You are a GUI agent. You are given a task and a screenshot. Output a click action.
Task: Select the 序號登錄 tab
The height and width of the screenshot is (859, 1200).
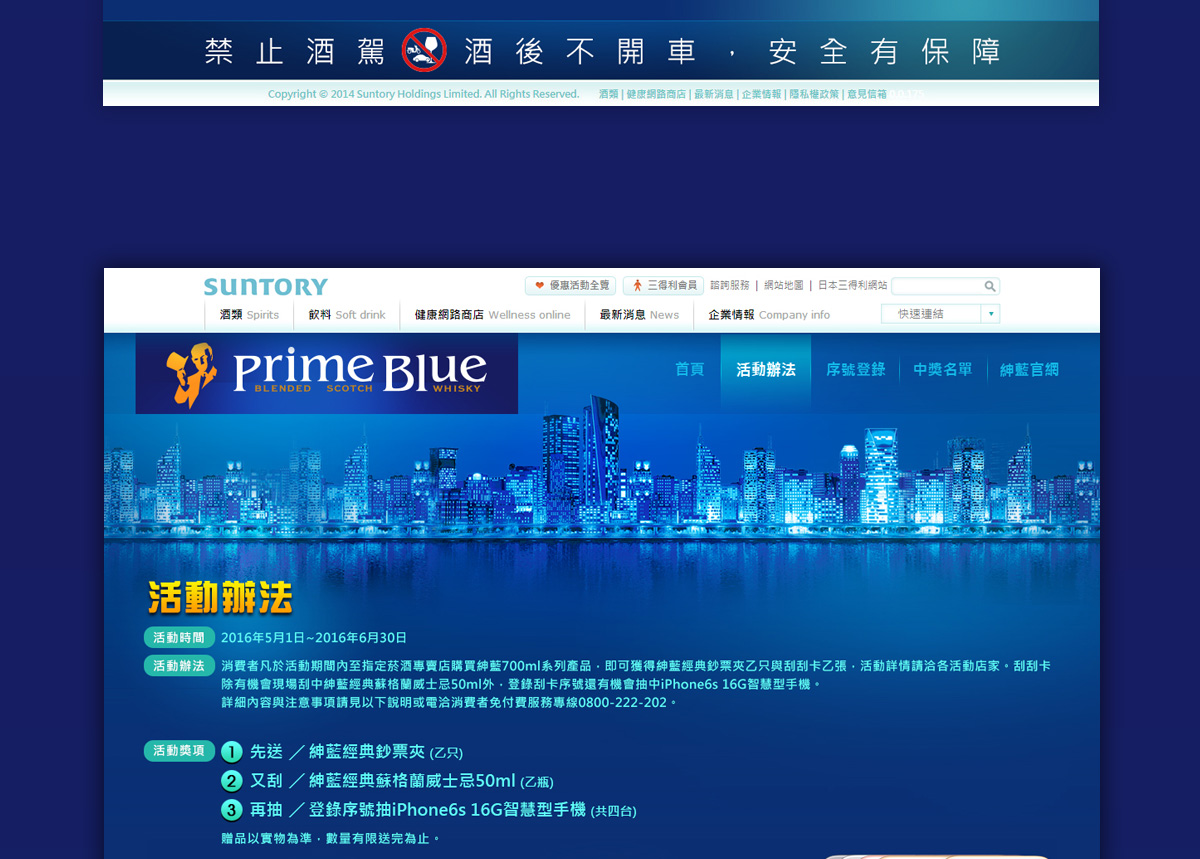pos(856,369)
